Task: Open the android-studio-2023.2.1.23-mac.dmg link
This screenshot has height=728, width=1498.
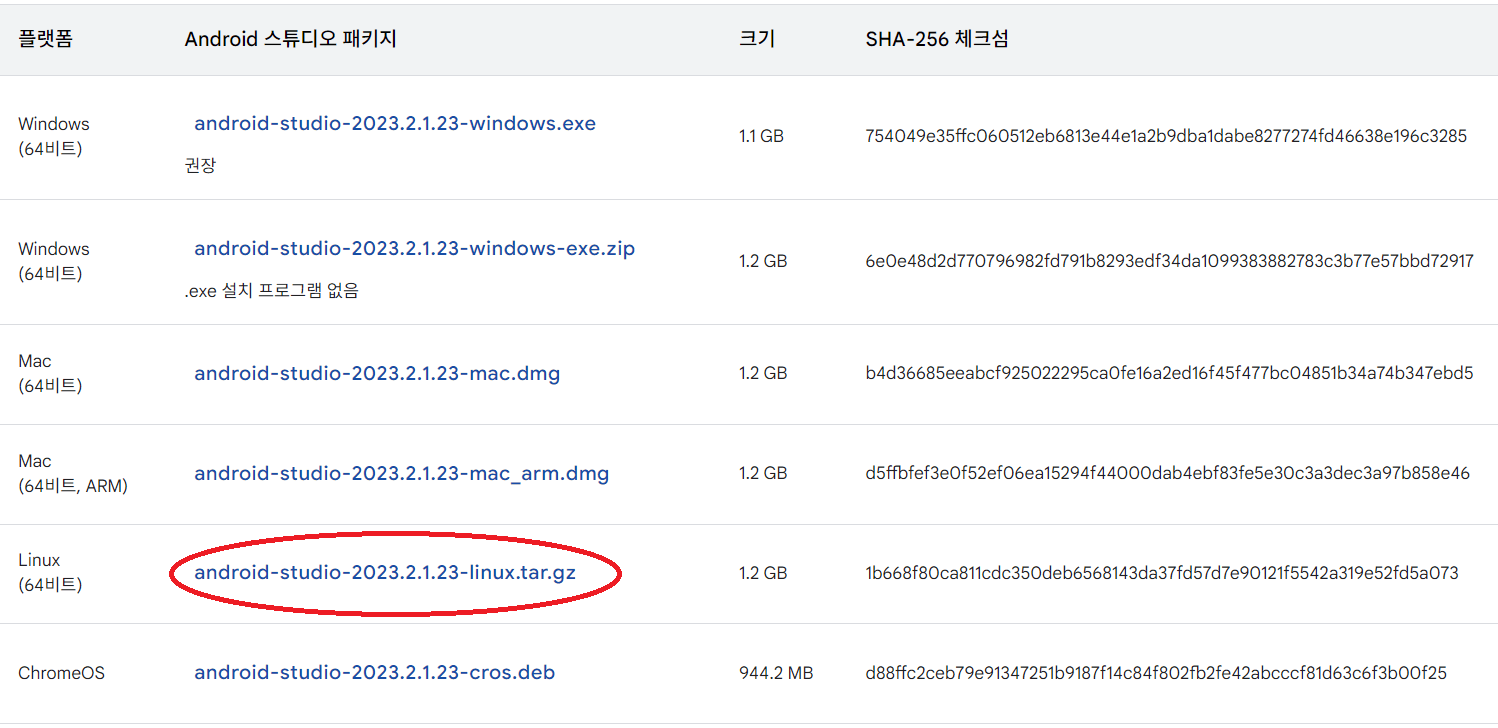Action: pos(377,374)
